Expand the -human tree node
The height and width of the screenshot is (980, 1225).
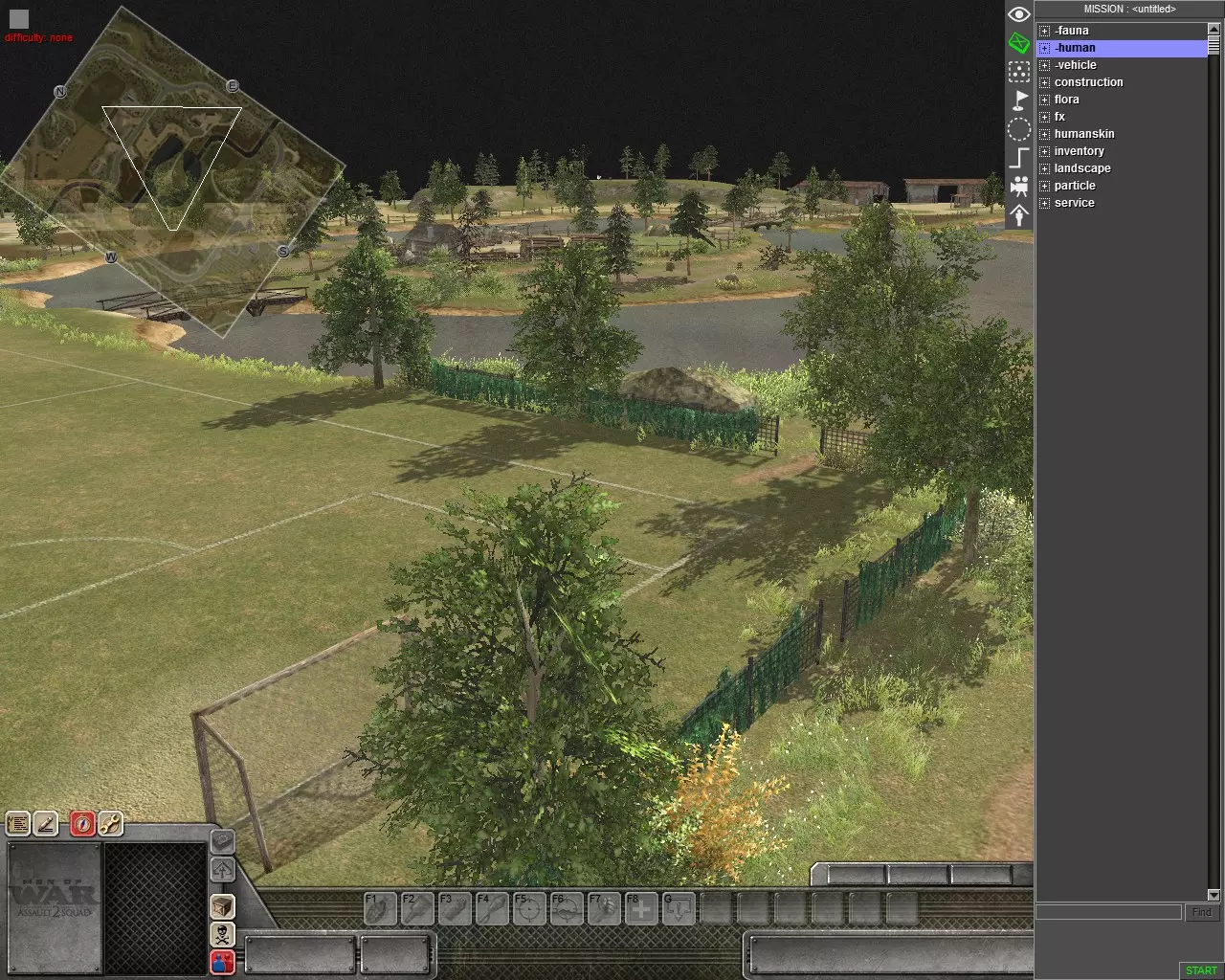tap(1044, 48)
